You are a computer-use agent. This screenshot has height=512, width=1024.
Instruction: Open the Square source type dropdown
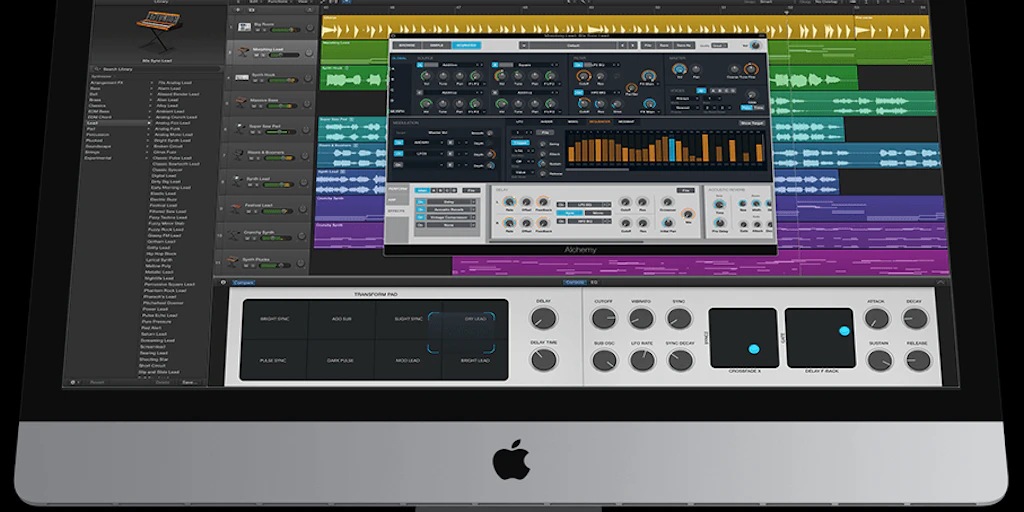[x=526, y=65]
